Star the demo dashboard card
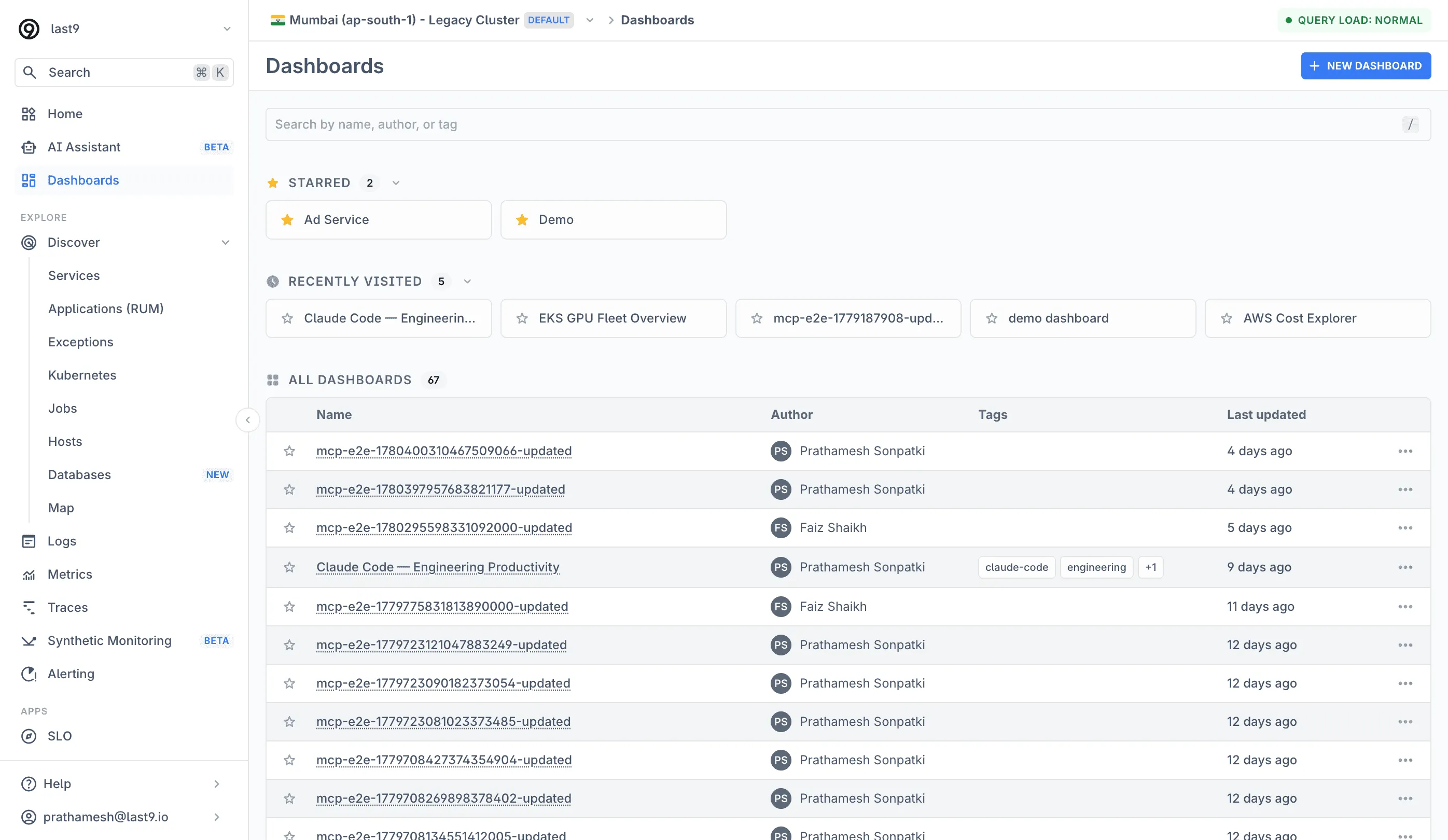This screenshot has height=840, width=1448. point(992,318)
